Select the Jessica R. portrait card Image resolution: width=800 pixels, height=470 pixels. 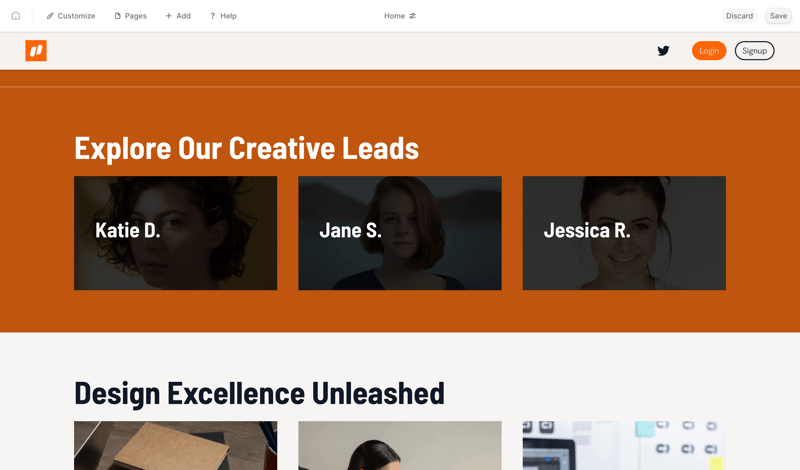(624, 233)
